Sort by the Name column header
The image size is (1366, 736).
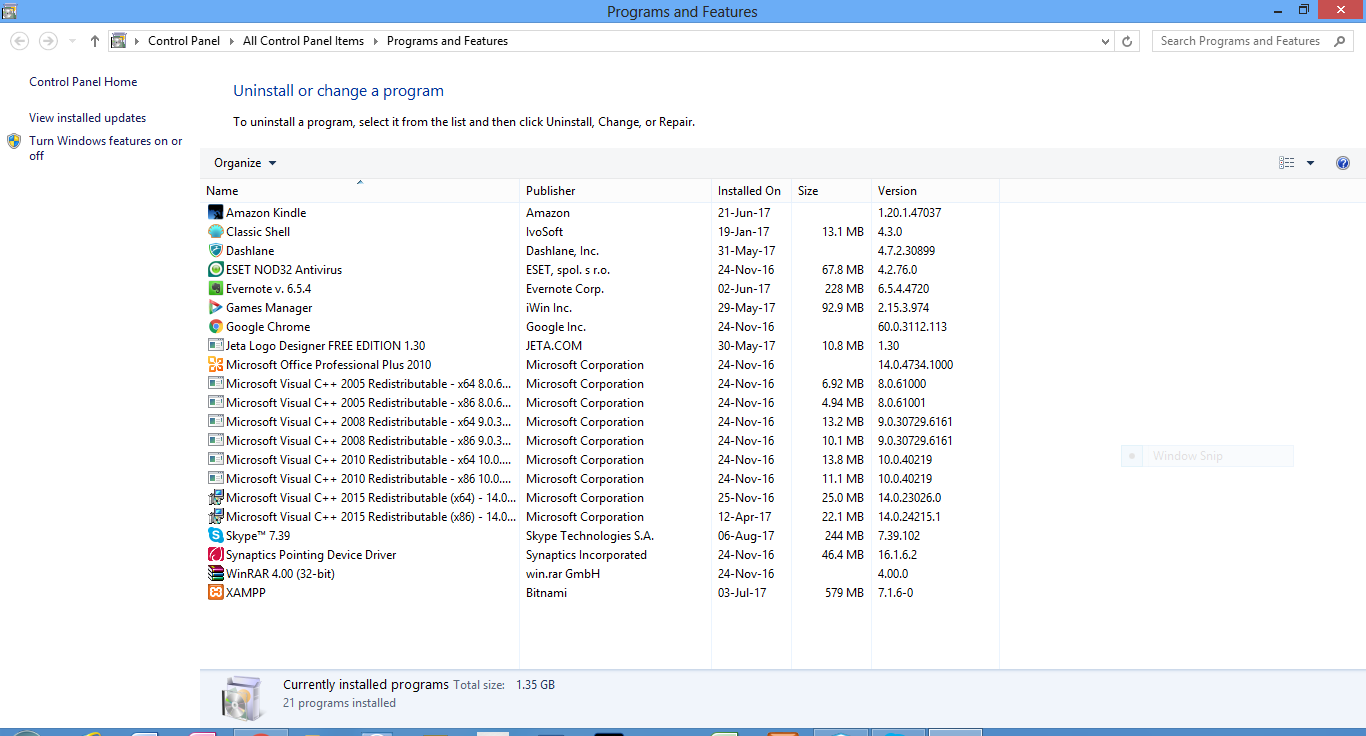(x=360, y=190)
